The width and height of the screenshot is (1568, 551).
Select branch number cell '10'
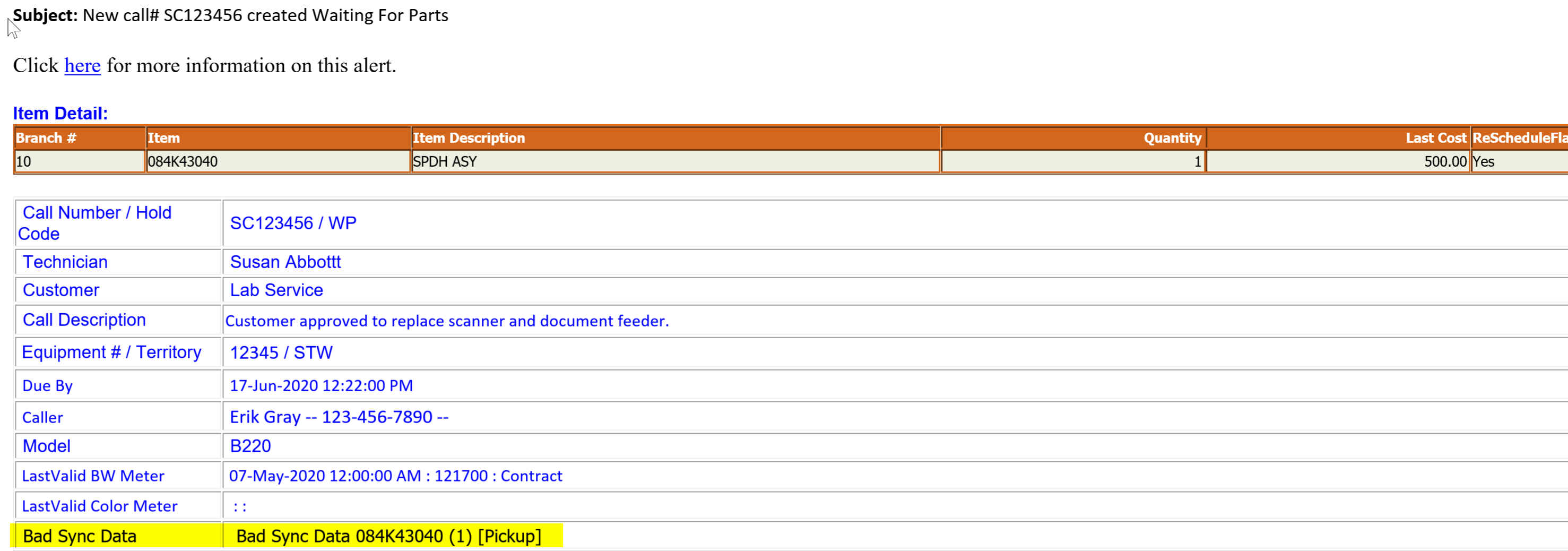tap(80, 161)
